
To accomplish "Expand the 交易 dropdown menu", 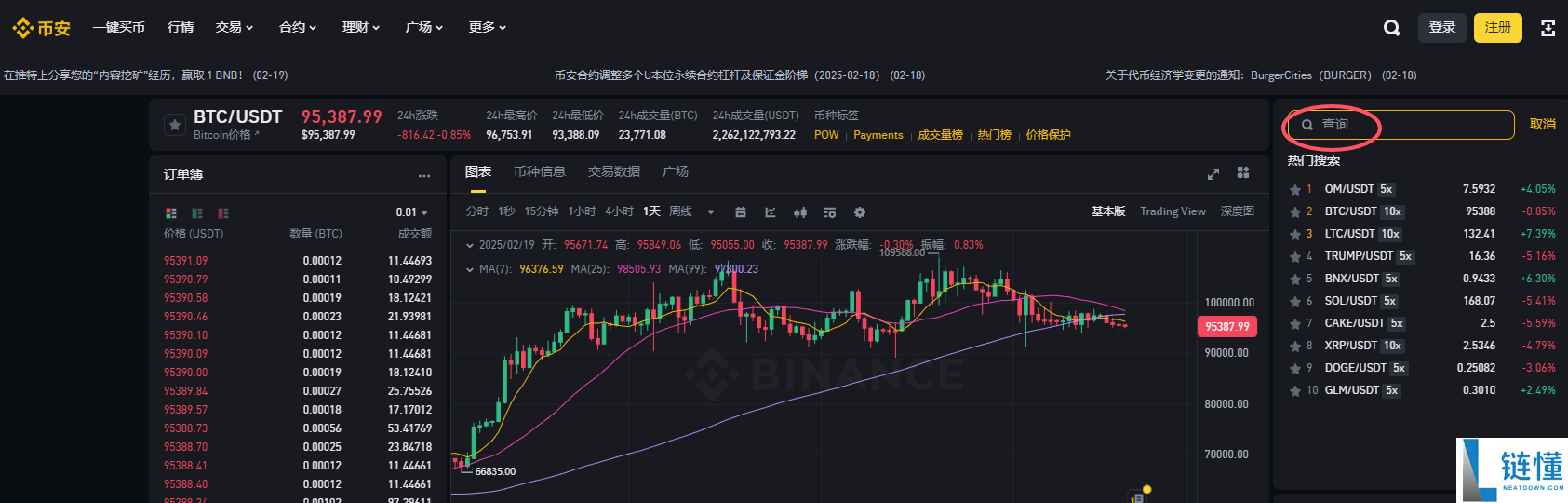I will click(x=235, y=28).
